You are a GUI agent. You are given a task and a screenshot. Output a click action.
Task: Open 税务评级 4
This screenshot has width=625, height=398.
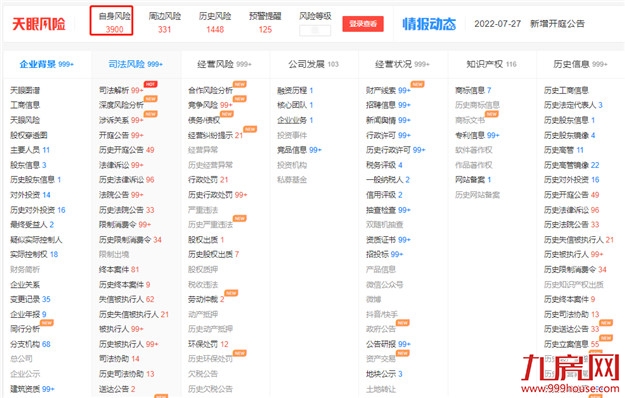pos(384,165)
